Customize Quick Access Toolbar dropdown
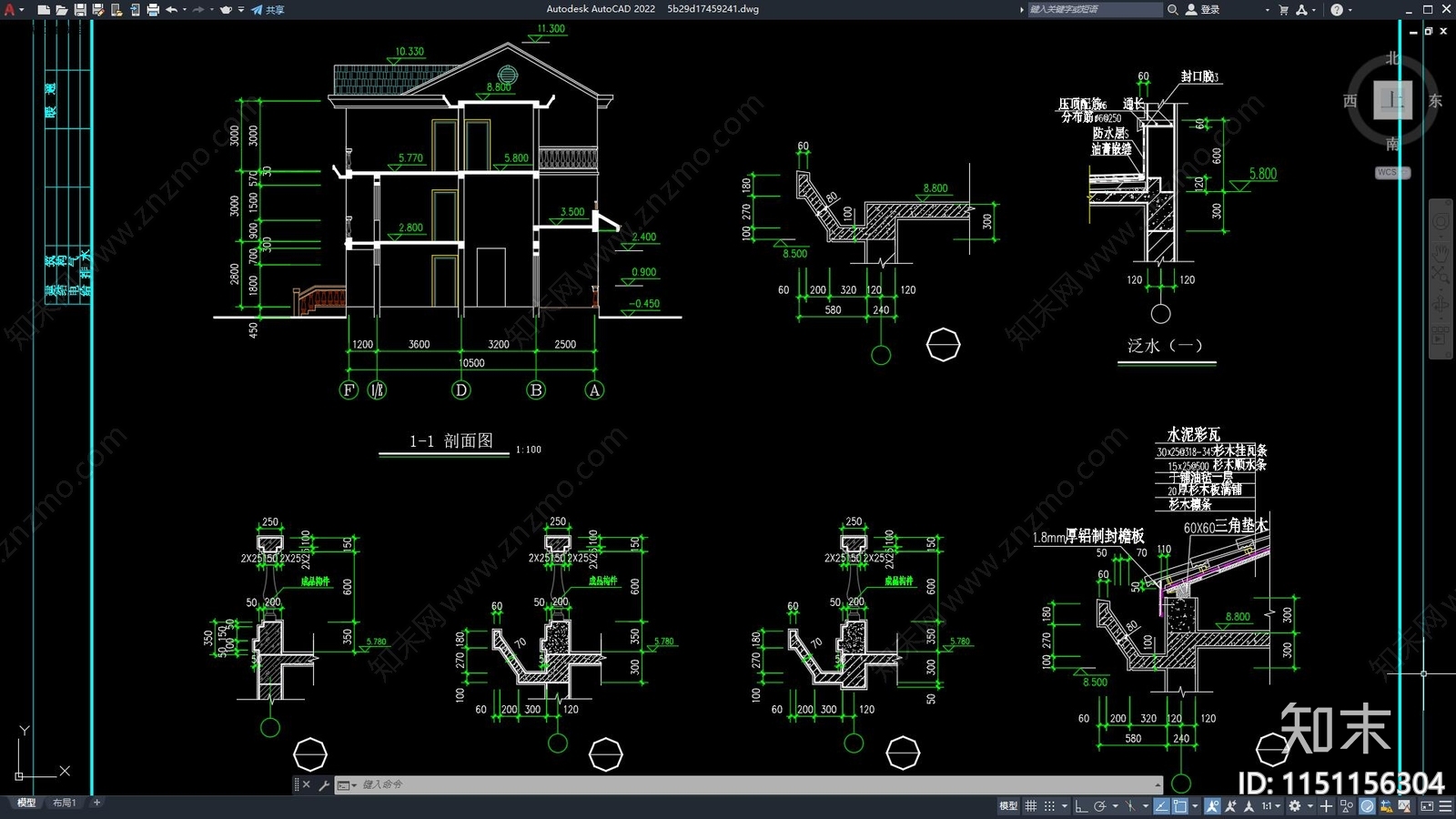 241,9
